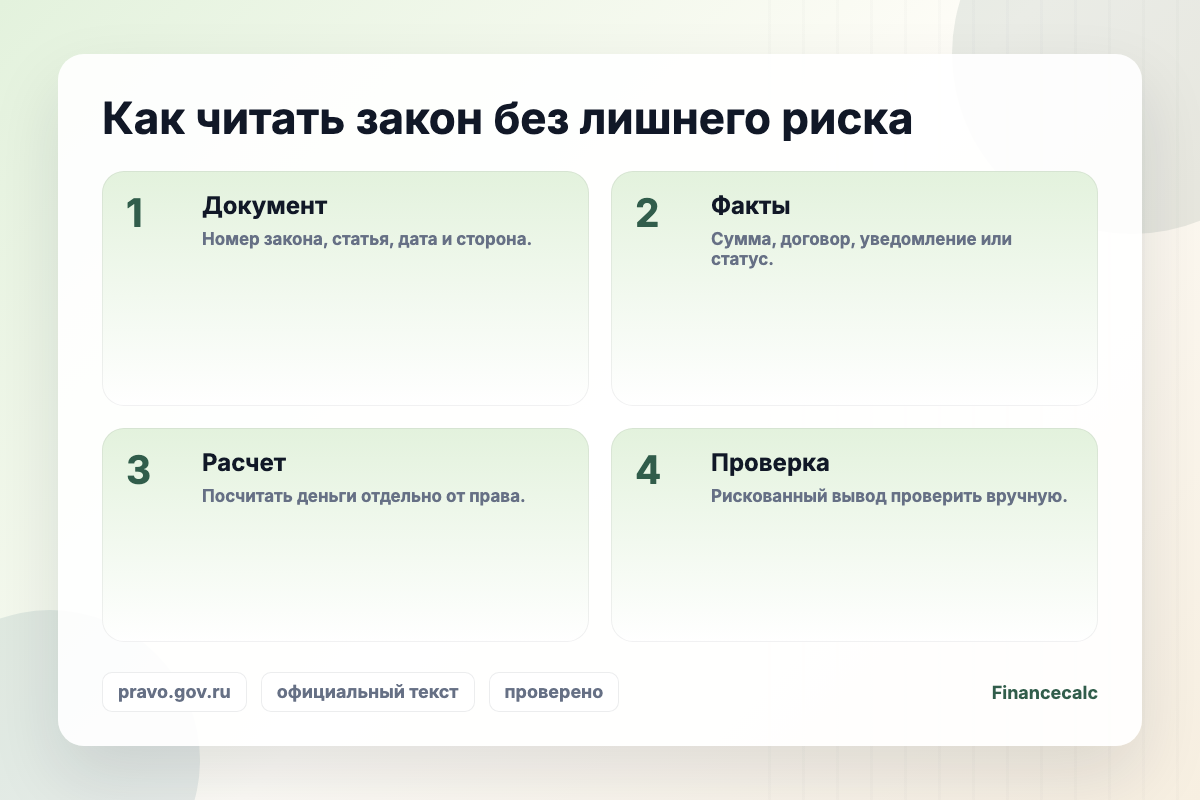Screen dimensions: 1200x800
Task: Click the heading Как читать закон без лишнего риска
Action: pyautogui.click(x=507, y=121)
